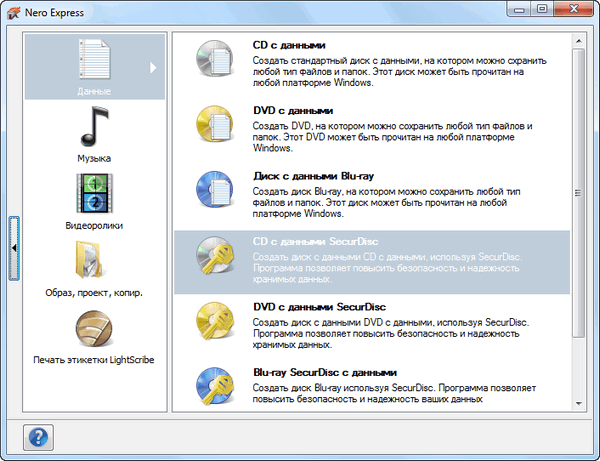This screenshot has width=600, height=461.
Task: Open Образ, проект, копир. folder icon
Action: coord(94,262)
